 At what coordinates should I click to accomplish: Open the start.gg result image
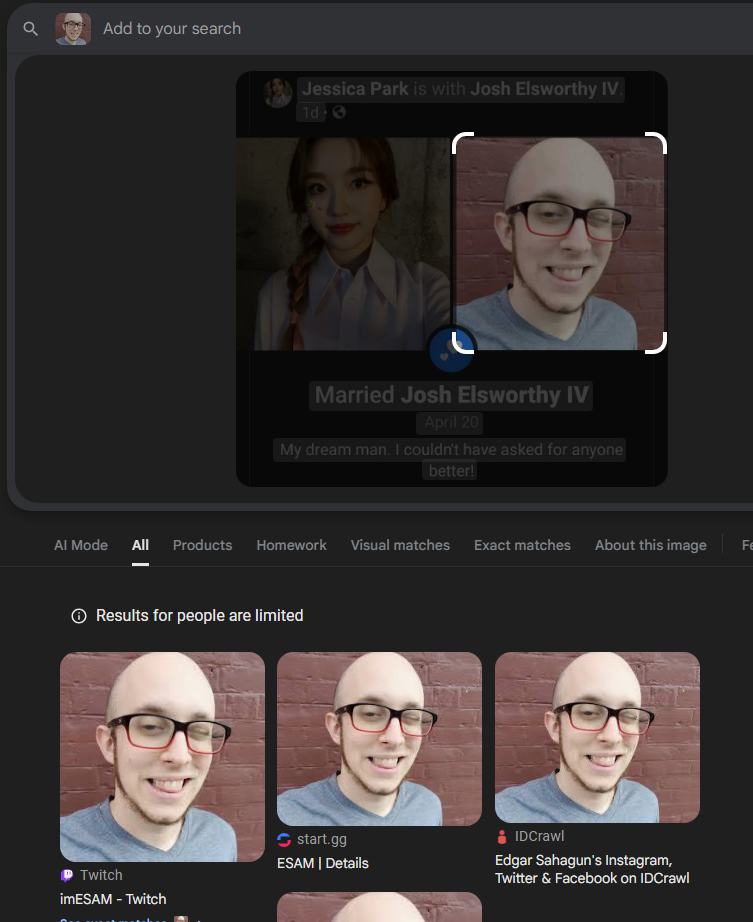tap(379, 739)
